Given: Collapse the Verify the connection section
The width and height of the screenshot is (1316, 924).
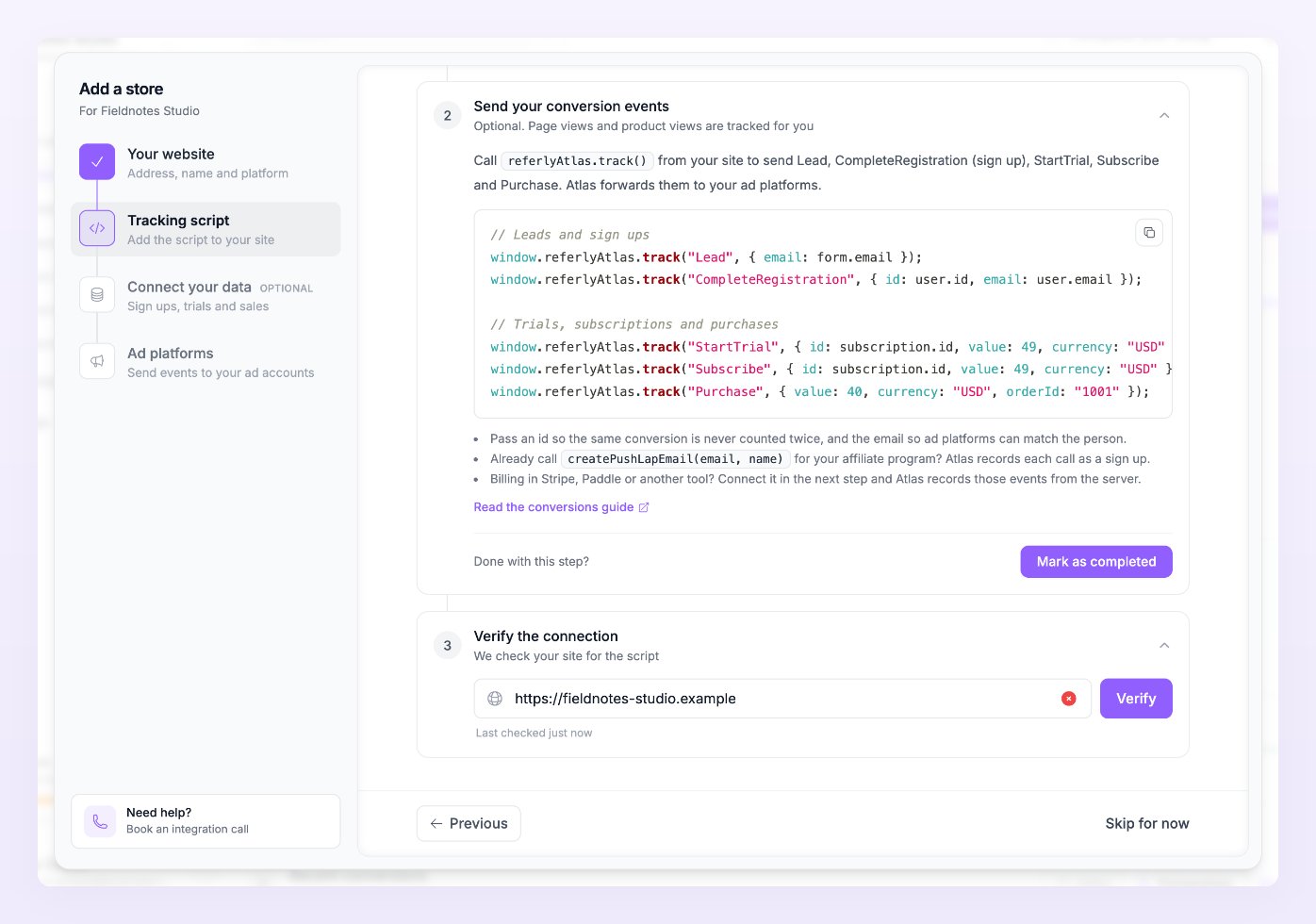Looking at the screenshot, I should pyautogui.click(x=1164, y=645).
